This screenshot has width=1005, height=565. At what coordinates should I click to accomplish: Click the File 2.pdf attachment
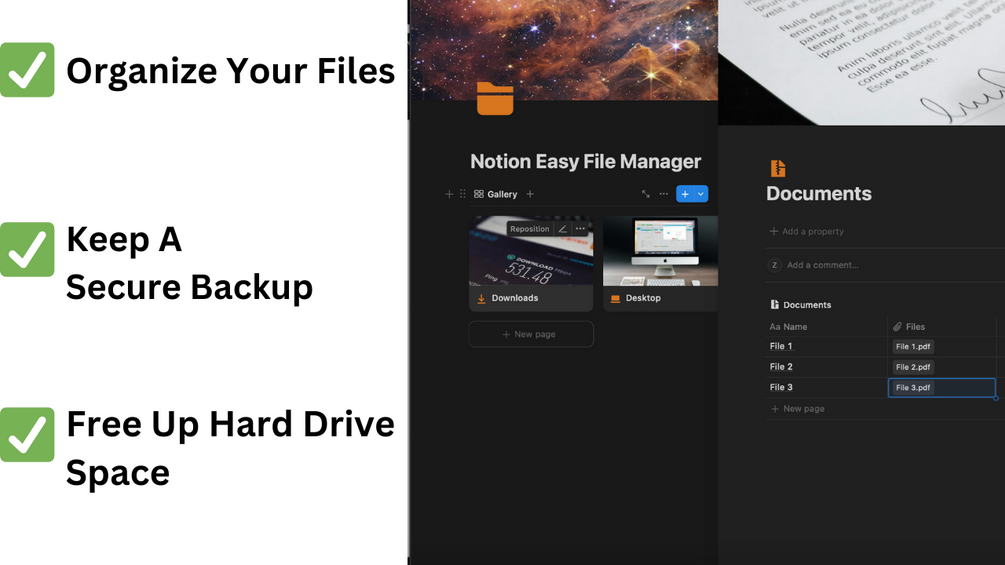click(913, 367)
